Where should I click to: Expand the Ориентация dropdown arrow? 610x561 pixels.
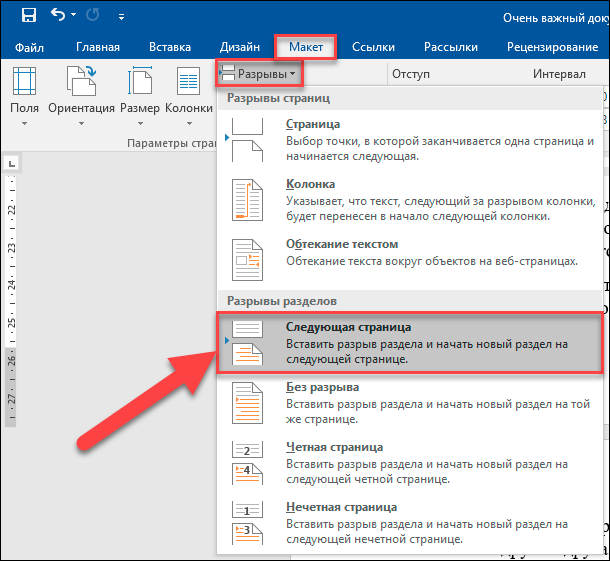[x=81, y=124]
